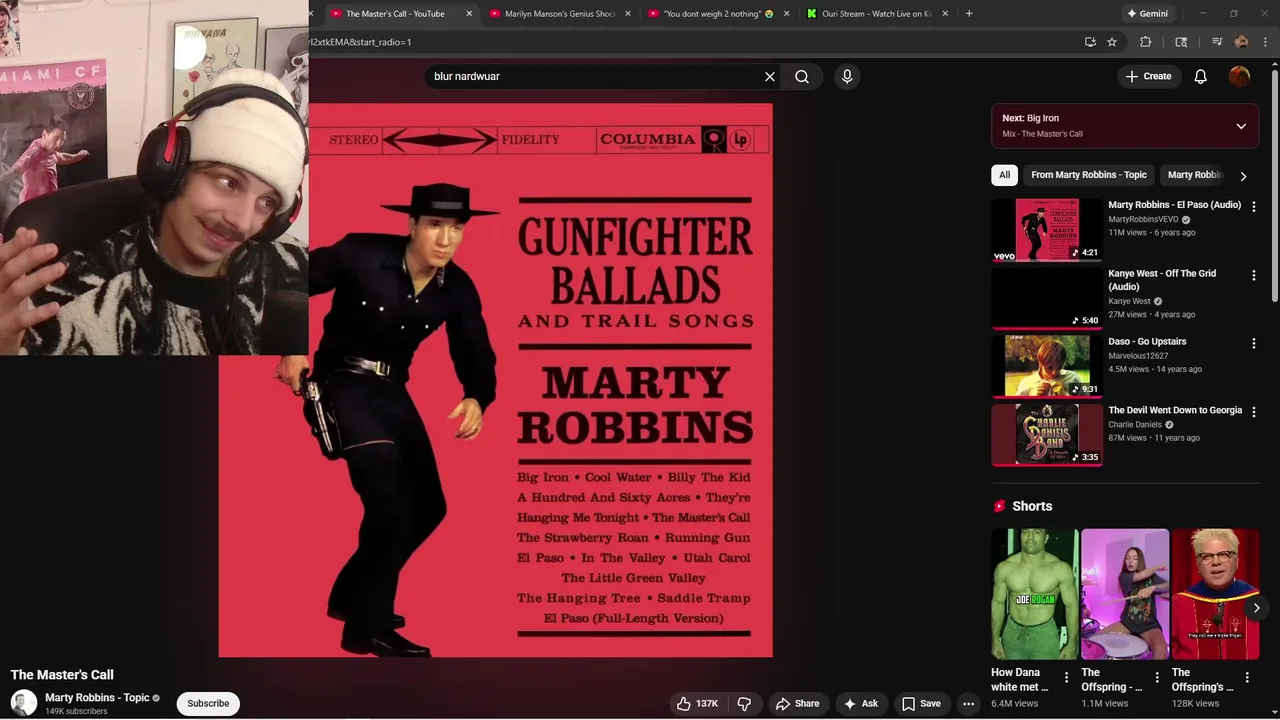Open Marty Robbins channel avatar

click(x=24, y=703)
